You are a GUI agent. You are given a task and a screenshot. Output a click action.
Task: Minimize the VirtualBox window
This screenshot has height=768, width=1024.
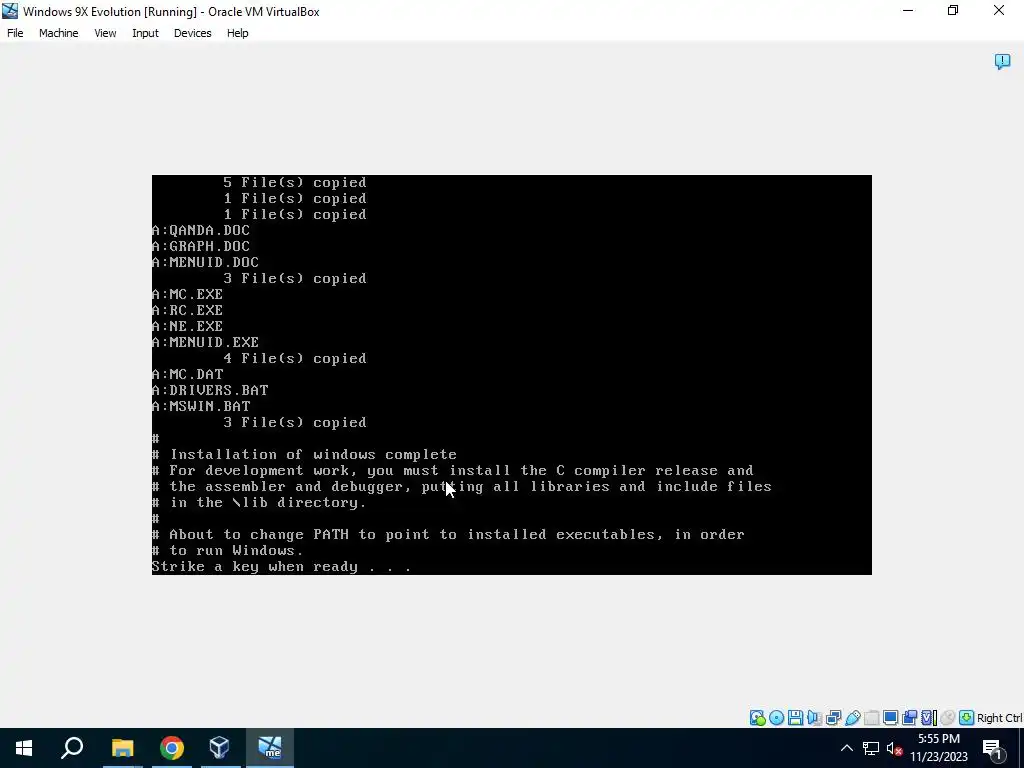[908, 10]
